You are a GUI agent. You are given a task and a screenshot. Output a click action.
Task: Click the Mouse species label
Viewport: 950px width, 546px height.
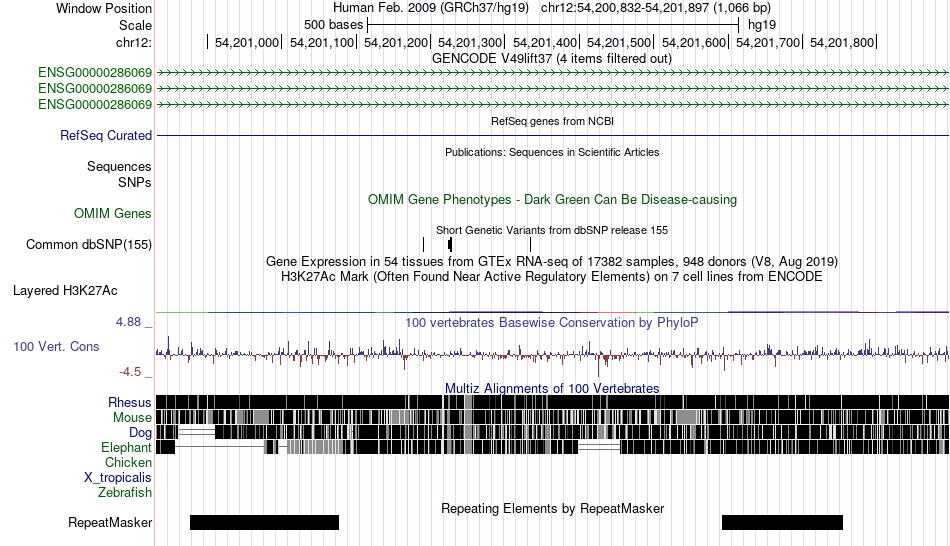pyautogui.click(x=132, y=418)
